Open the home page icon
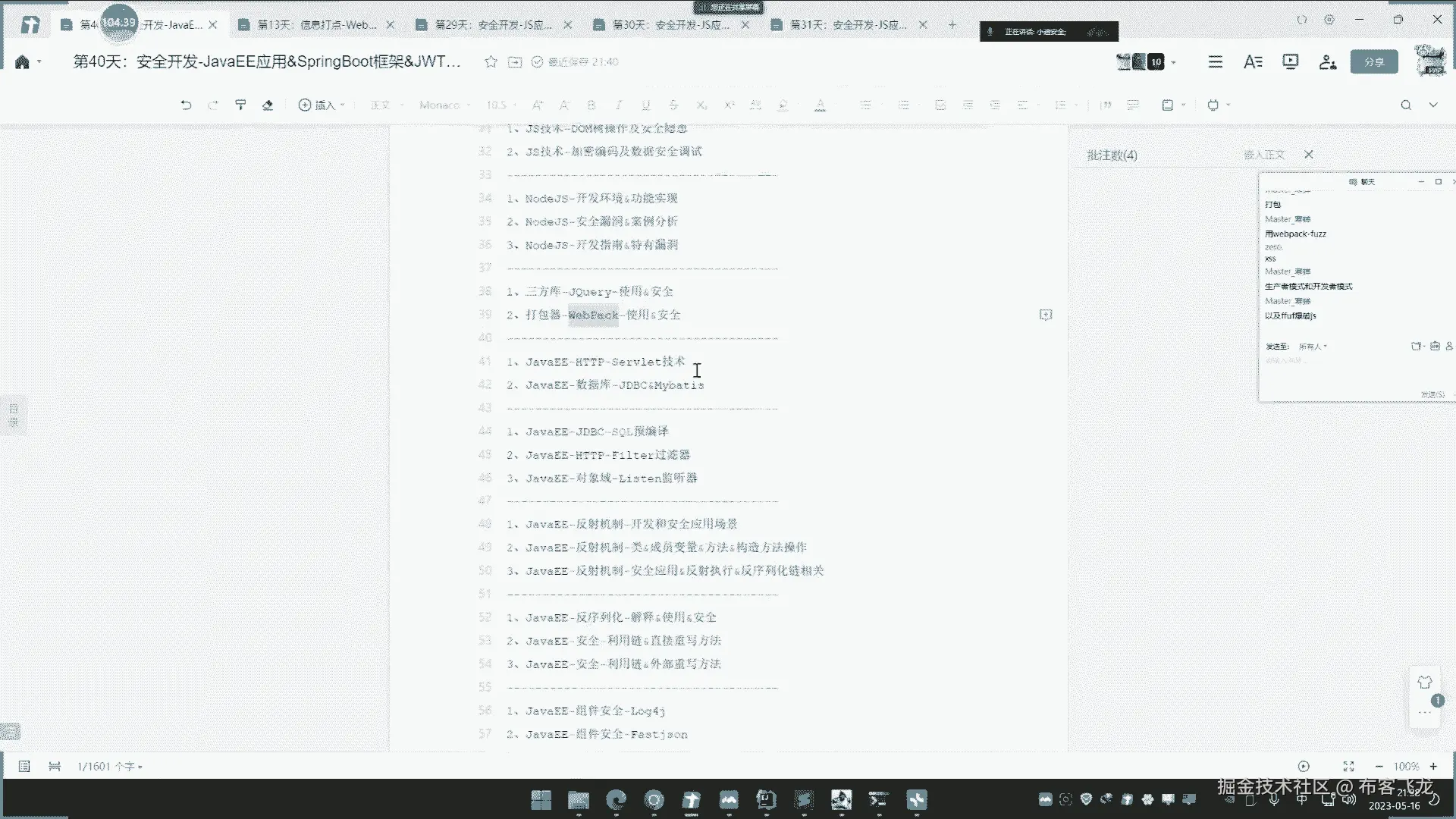The width and height of the screenshot is (1456, 819). [x=22, y=62]
